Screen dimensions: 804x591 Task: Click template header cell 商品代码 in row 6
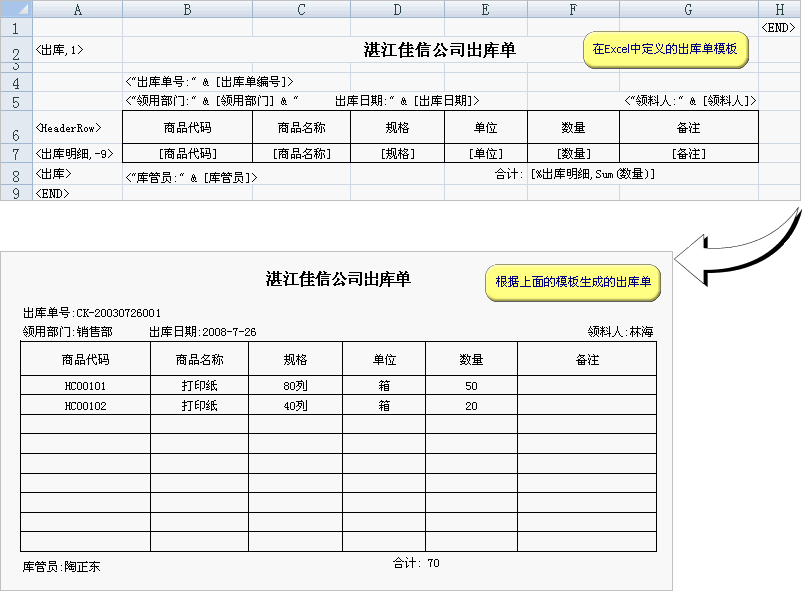coord(188,127)
